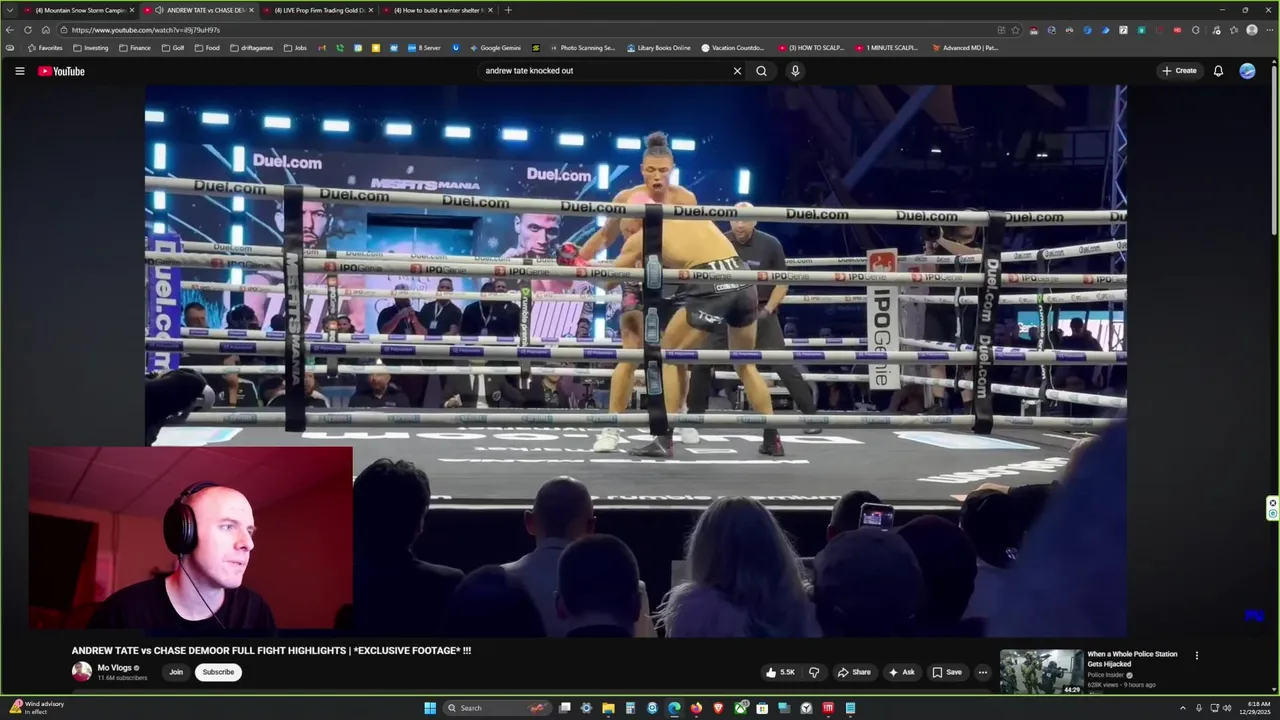The height and width of the screenshot is (720, 1280).
Task: Close the Mountain Snow Storm Camping tab
Action: tap(131, 10)
